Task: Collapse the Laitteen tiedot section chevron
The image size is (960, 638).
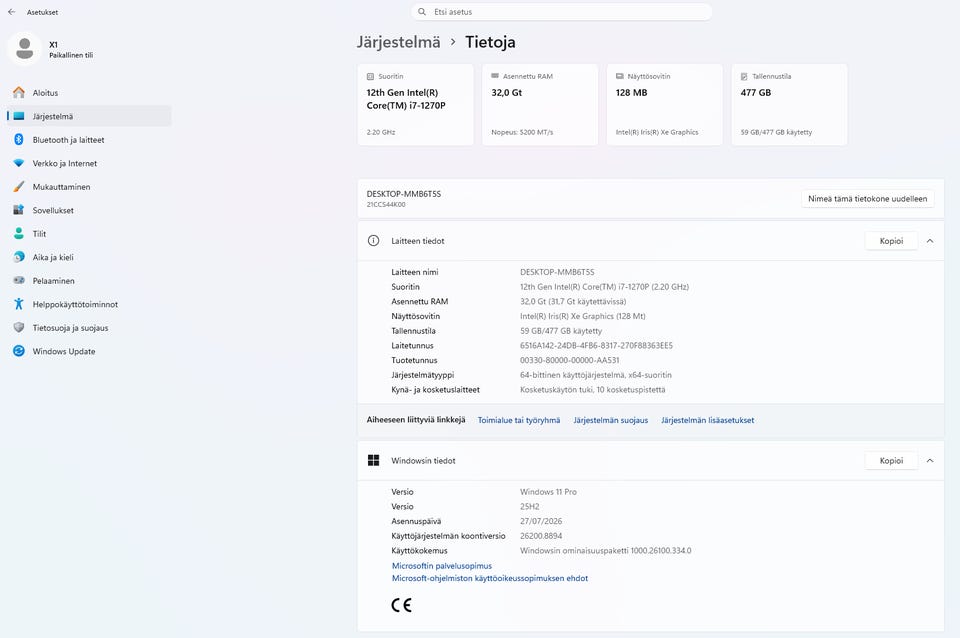Action: point(930,241)
